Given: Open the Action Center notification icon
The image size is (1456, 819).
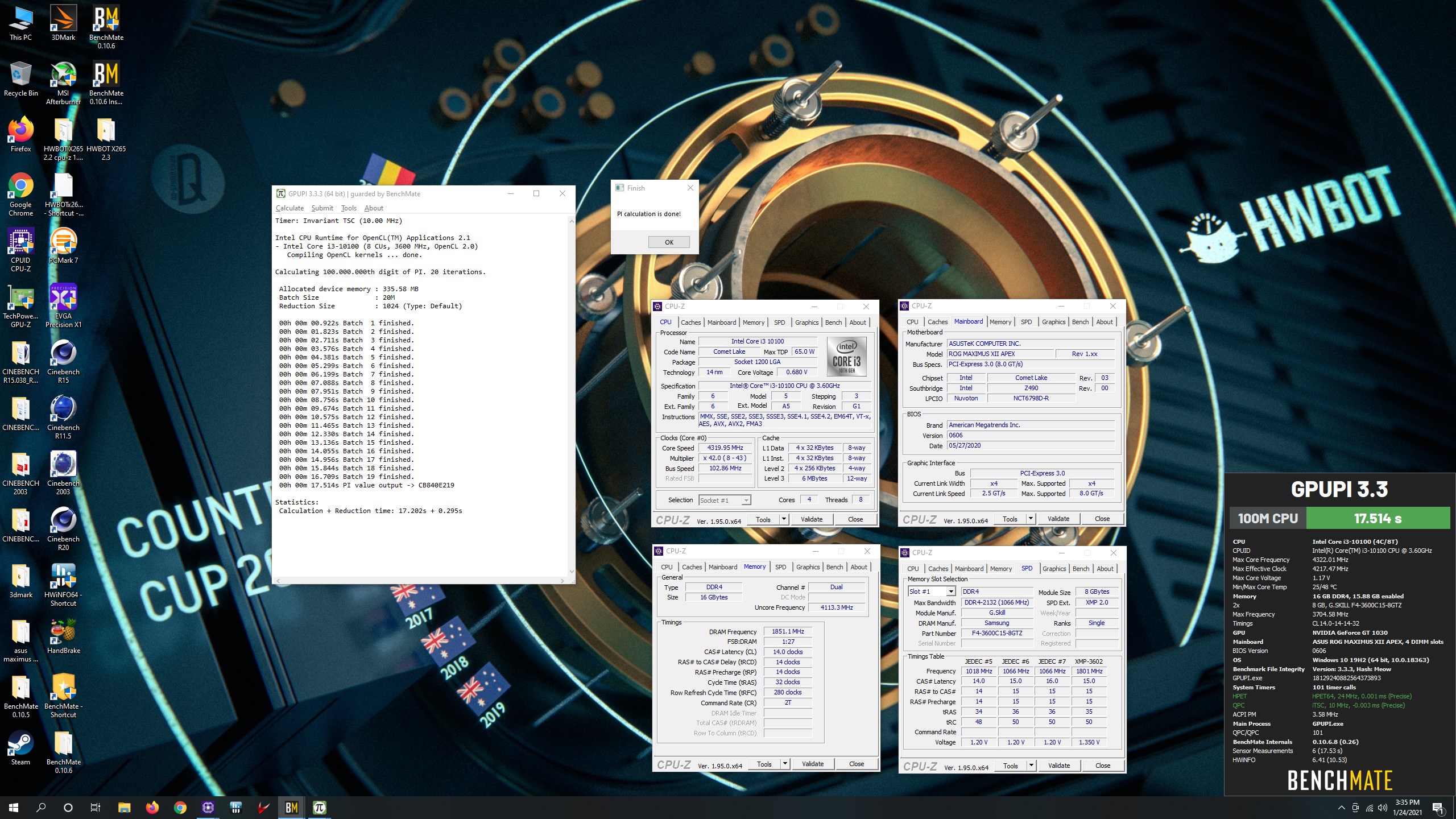Looking at the screenshot, I should (x=1437, y=808).
